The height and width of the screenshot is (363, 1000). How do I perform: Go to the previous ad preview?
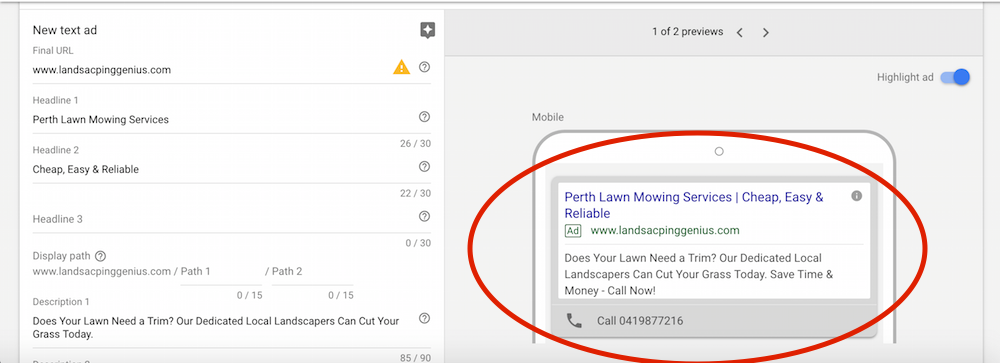(740, 32)
